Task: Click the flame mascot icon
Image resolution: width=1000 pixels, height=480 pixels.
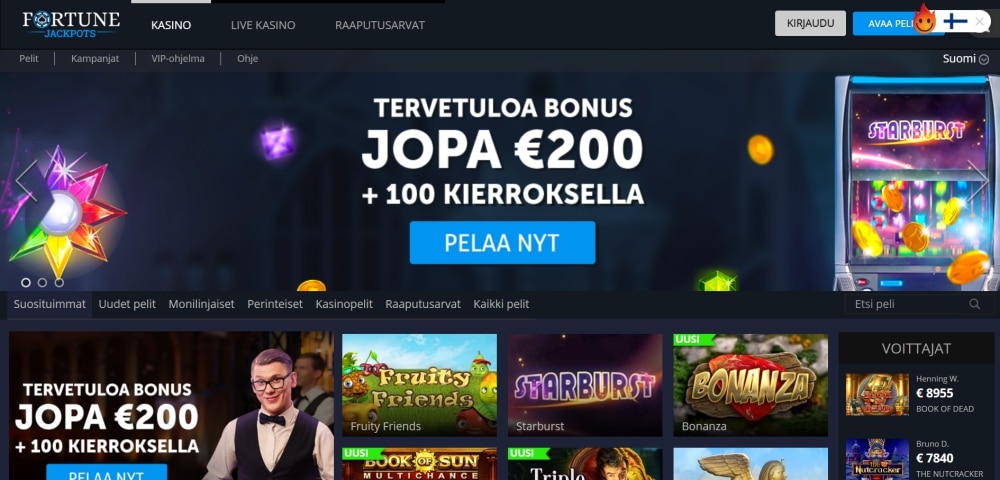Action: click(x=924, y=20)
